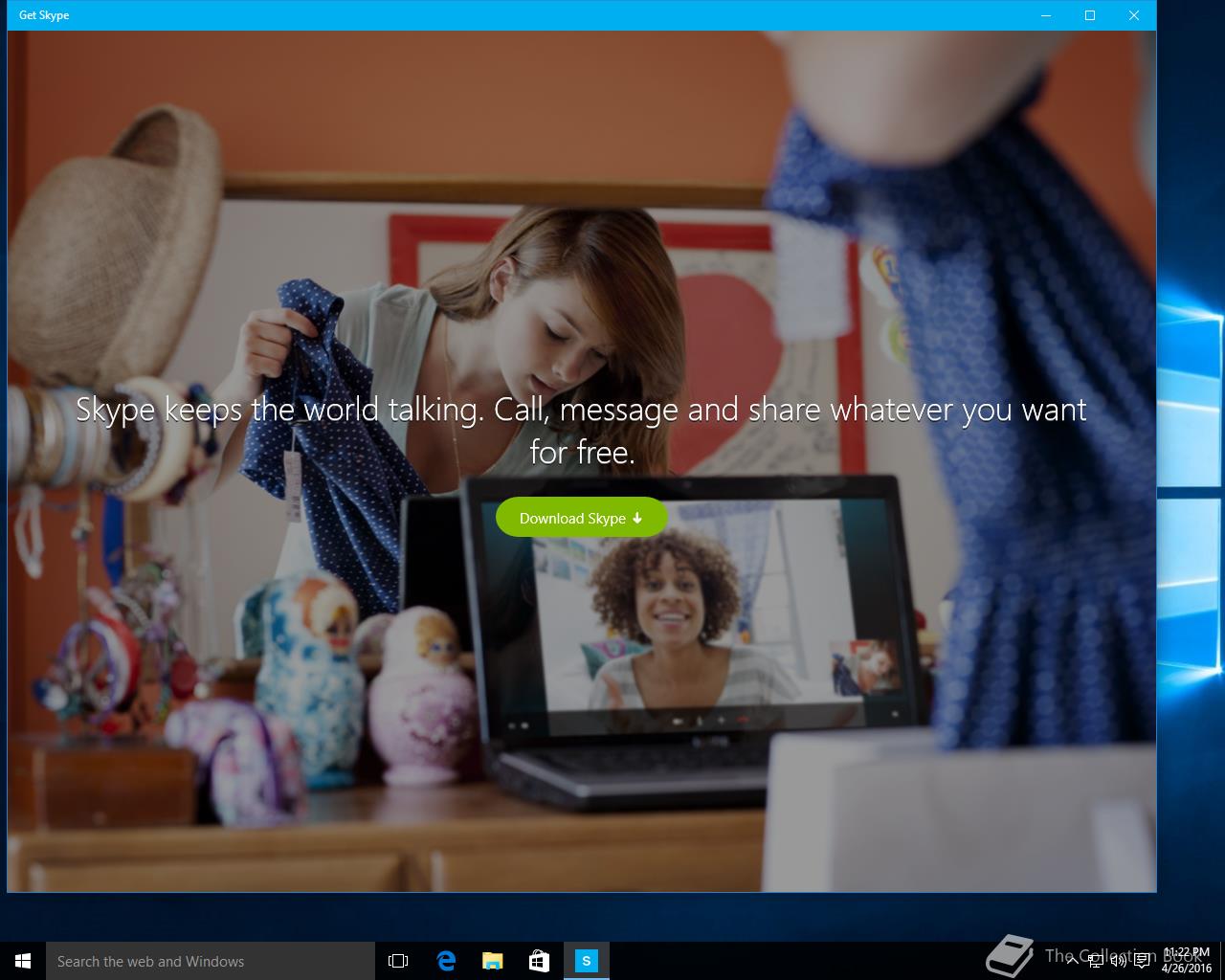Viewport: 1225px width, 980px height.
Task: Minimize the Get Skype window
Action: point(1046,15)
